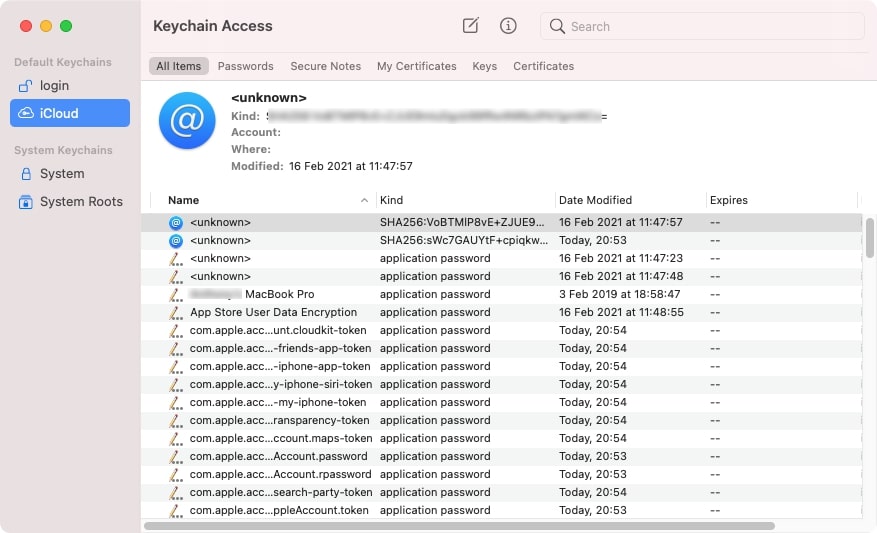Open the Secure Notes tab
The width and height of the screenshot is (877, 533).
point(326,66)
